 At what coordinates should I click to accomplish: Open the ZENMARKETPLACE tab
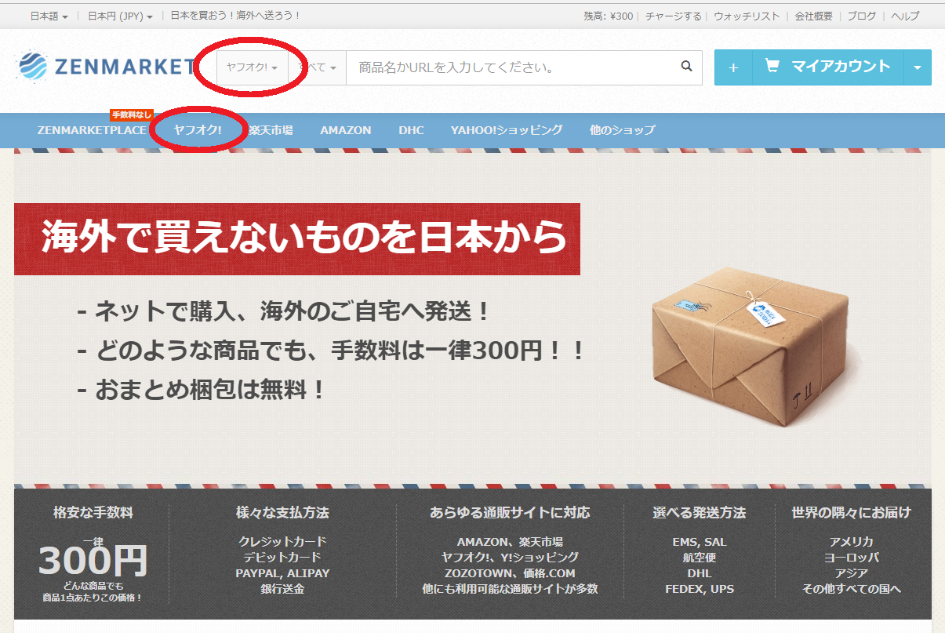tap(92, 130)
